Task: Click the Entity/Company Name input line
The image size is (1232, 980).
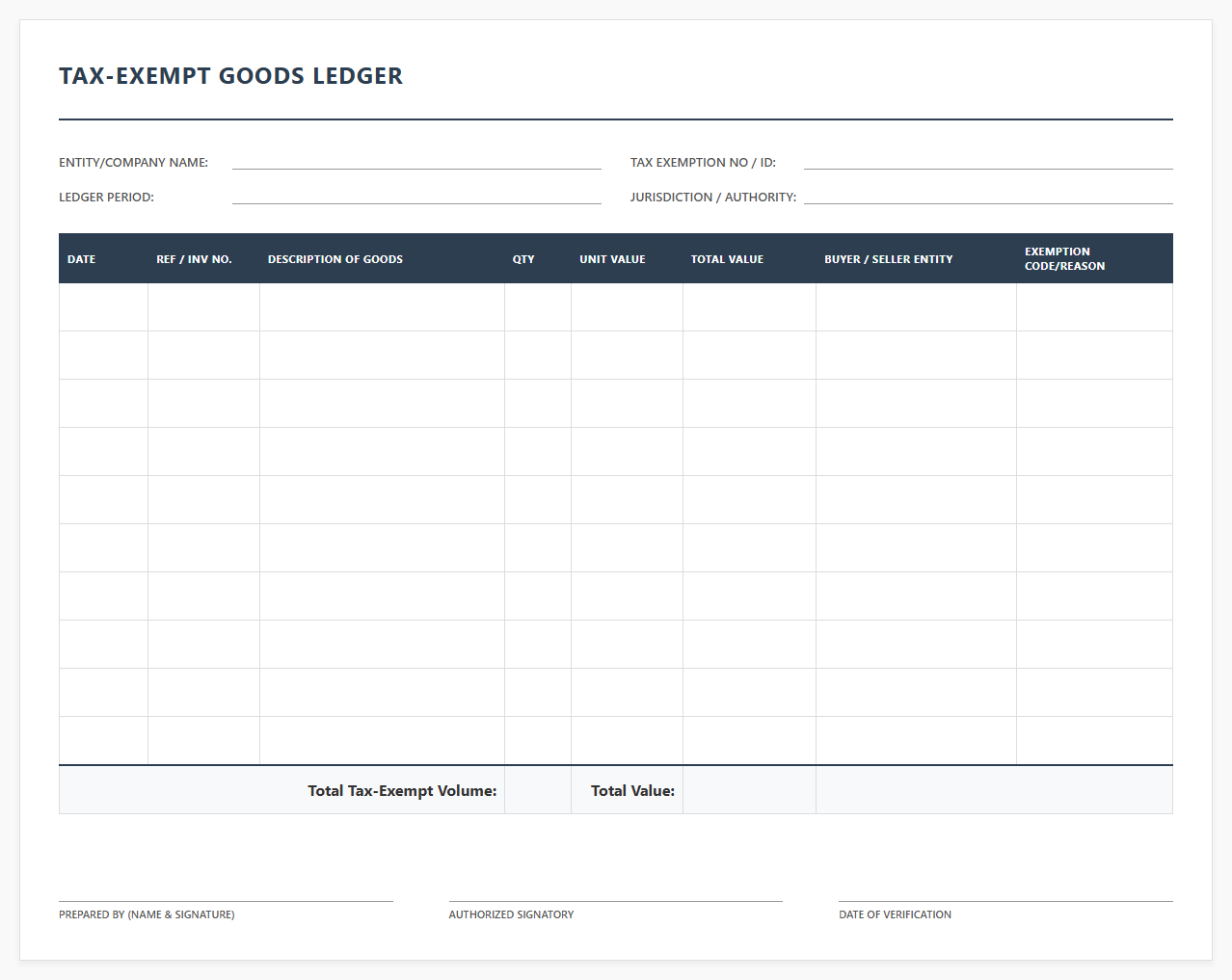Action: [416, 161]
